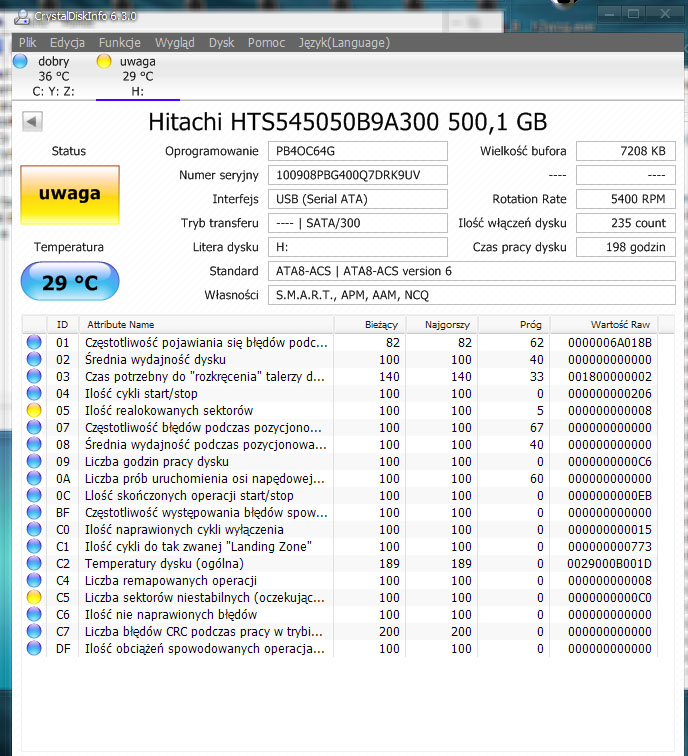The image size is (688, 756).
Task: Click the blue orb for attribute 08
Action: tap(34, 444)
